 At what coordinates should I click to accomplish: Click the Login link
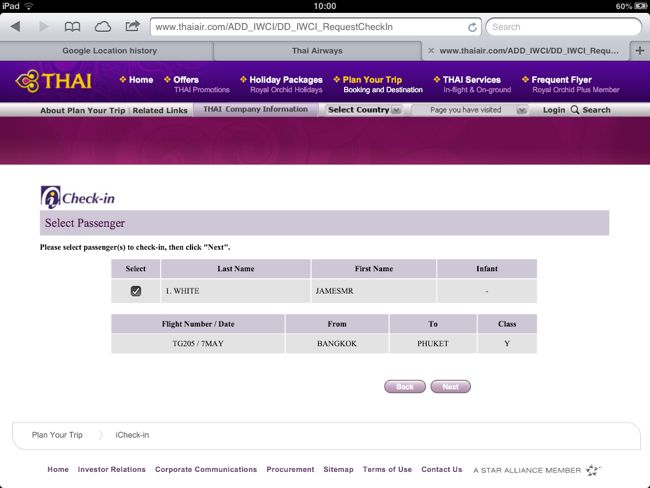point(554,110)
